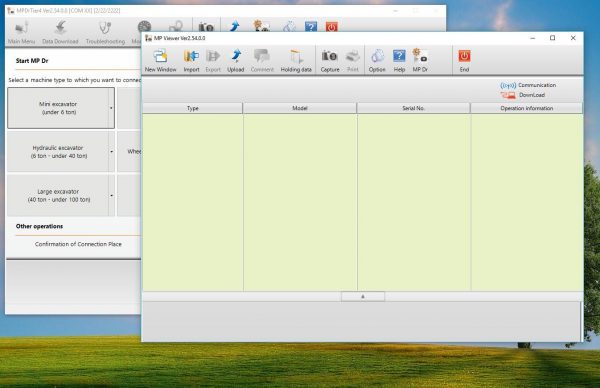Screen dimensions: 600x388
Task: Open Help in MP Viewer toolbar
Action: (399, 60)
